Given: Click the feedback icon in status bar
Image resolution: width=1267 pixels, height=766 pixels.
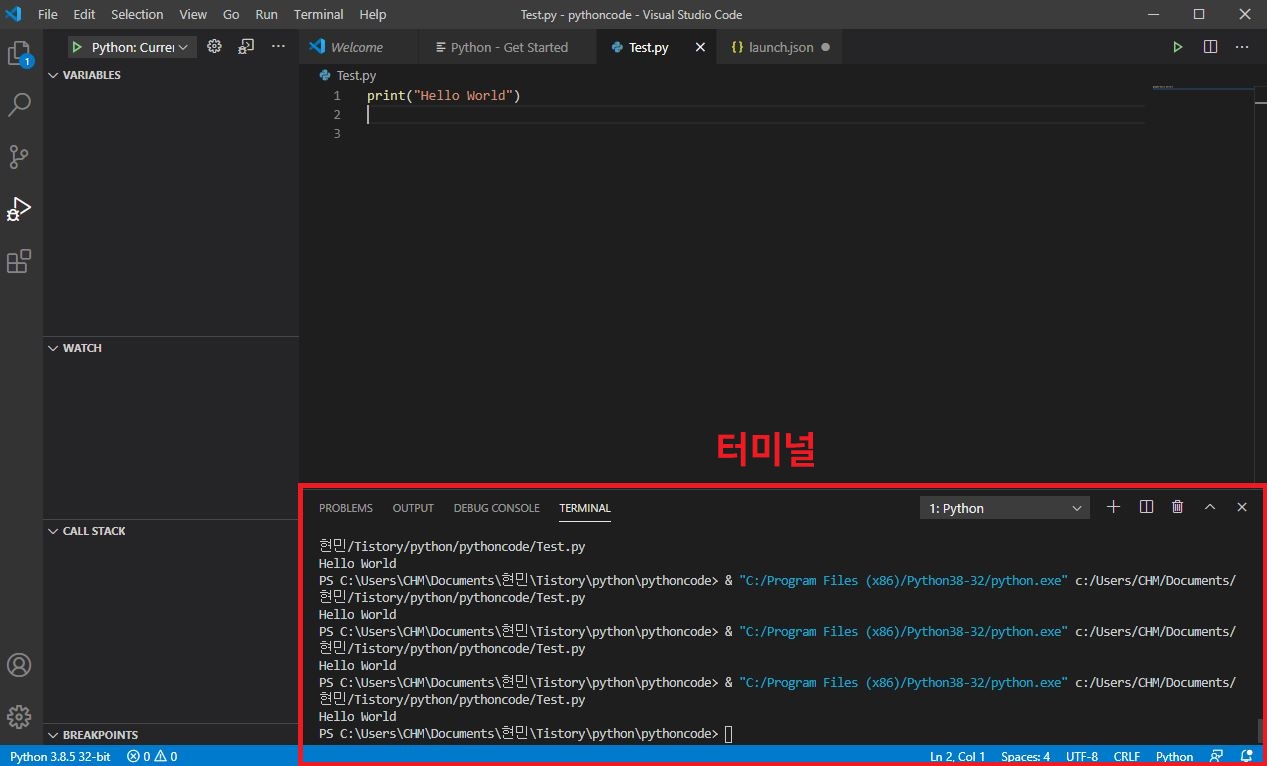Looking at the screenshot, I should (1216, 756).
